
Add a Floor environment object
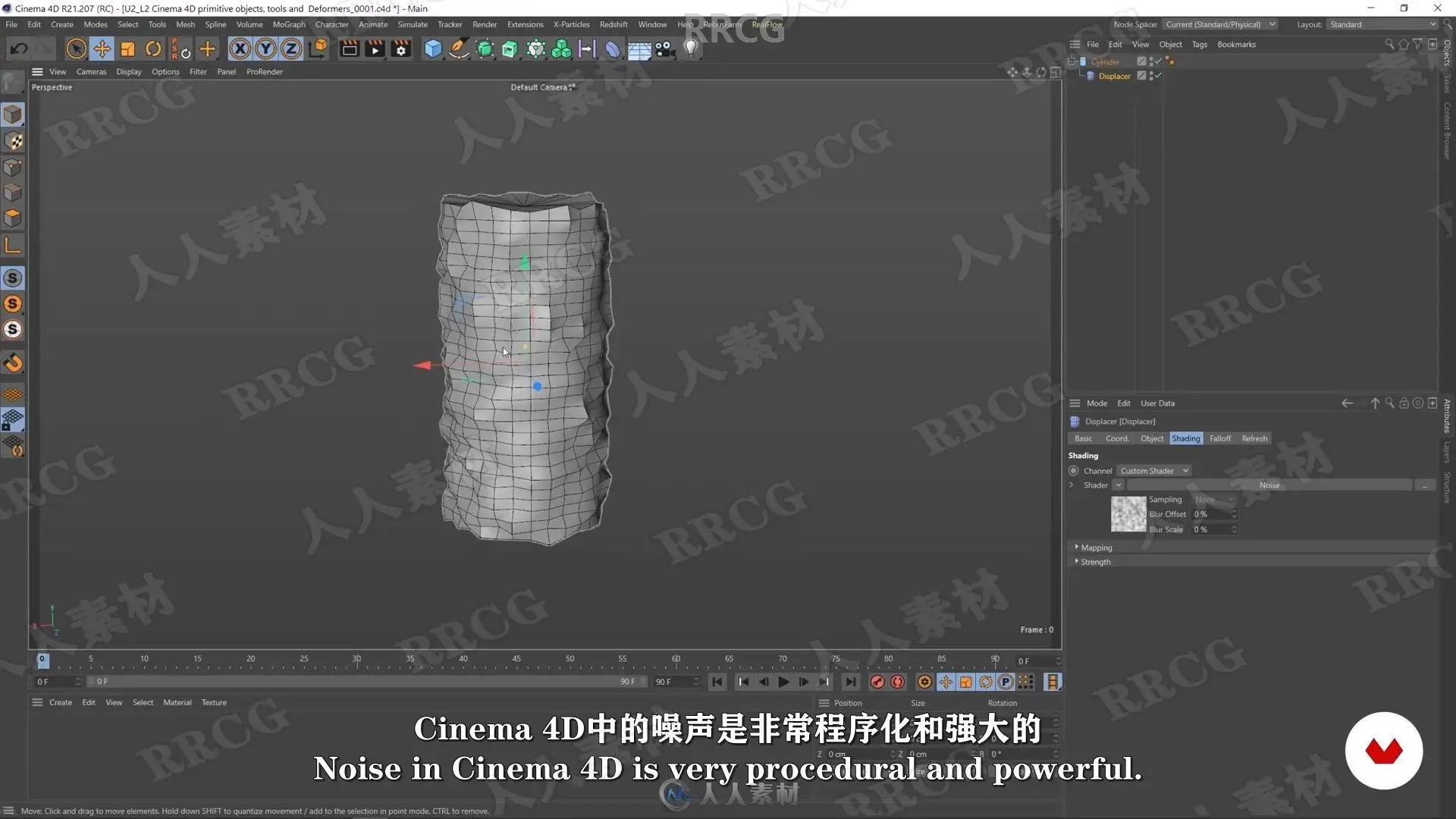tap(639, 49)
